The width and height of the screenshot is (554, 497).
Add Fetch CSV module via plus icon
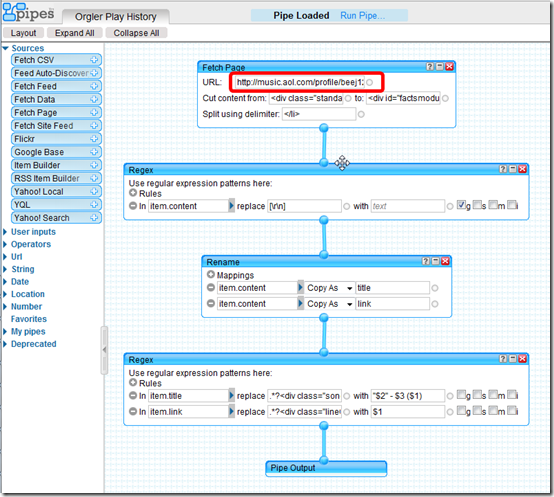click(x=94, y=60)
